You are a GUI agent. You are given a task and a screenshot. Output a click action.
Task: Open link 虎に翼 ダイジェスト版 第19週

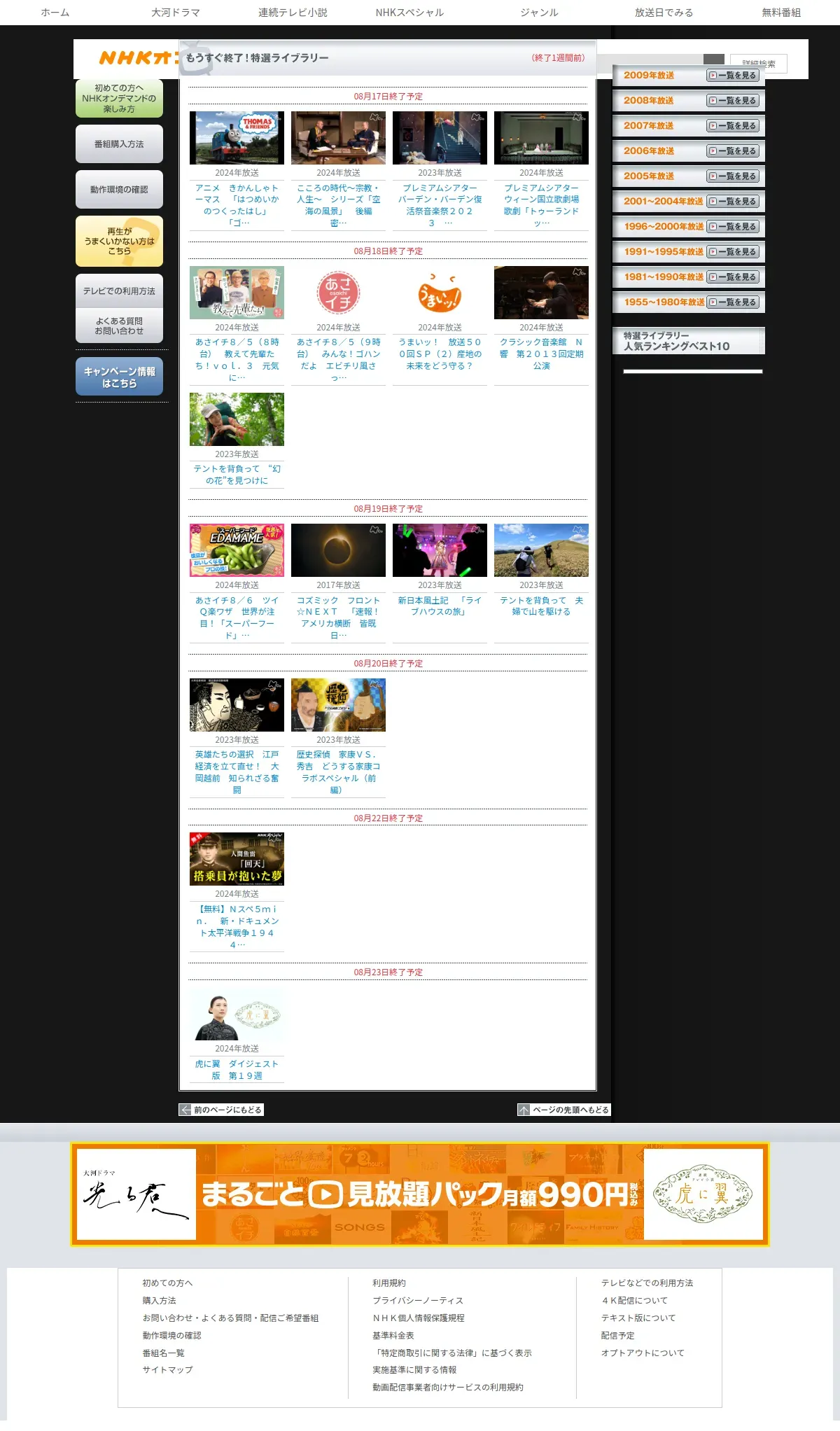[237, 1070]
